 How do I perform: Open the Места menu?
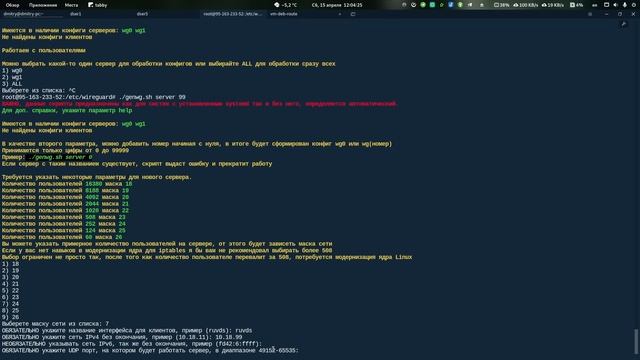[x=71, y=5]
